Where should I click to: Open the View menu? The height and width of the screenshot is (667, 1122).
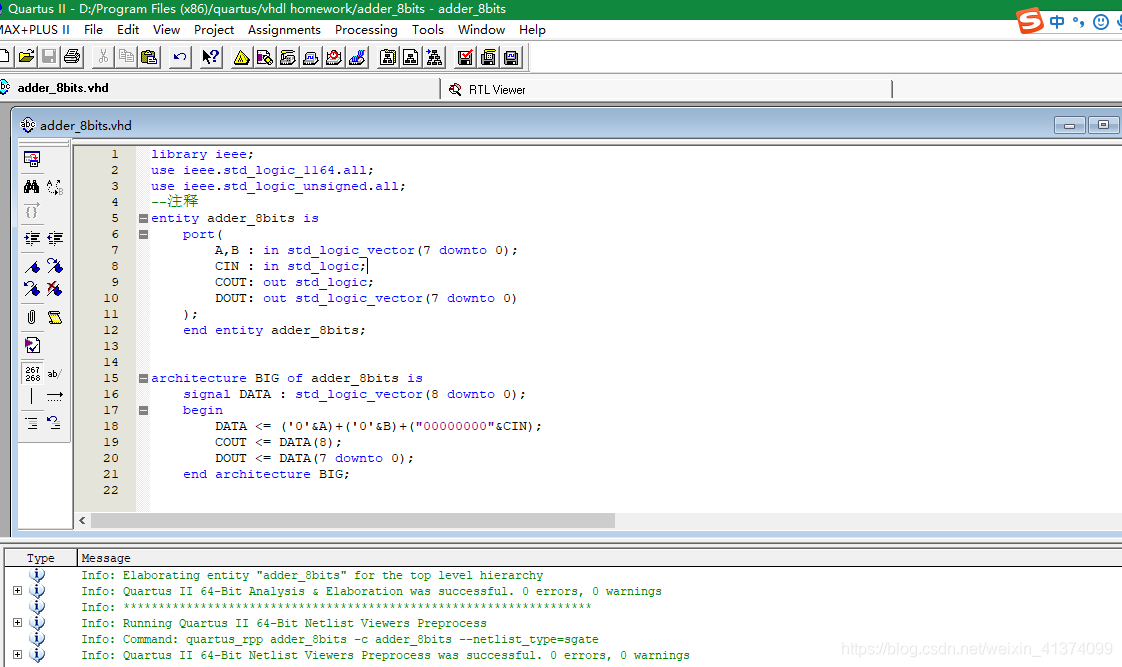tap(166, 29)
